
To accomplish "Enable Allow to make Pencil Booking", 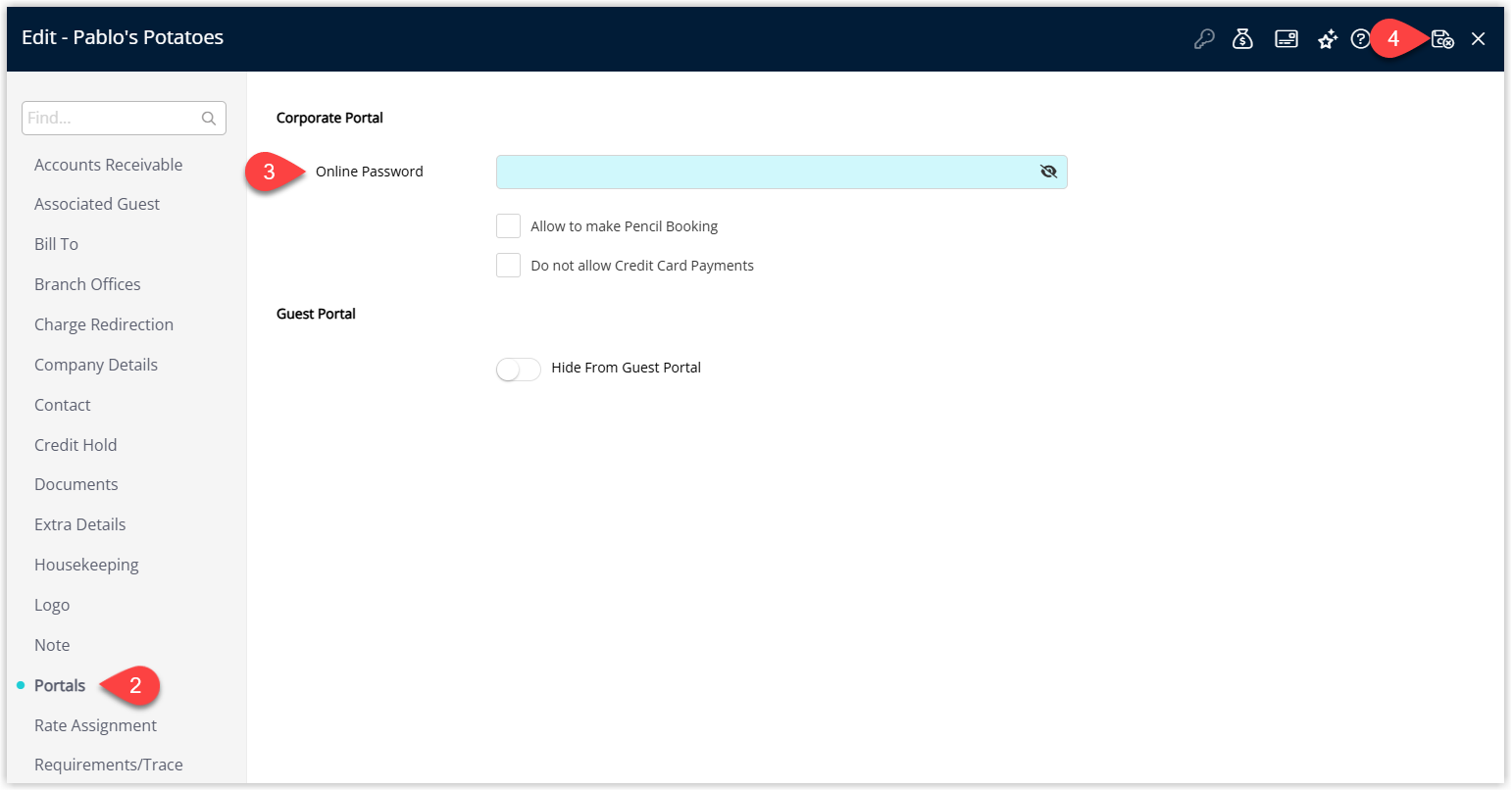I will (508, 226).
